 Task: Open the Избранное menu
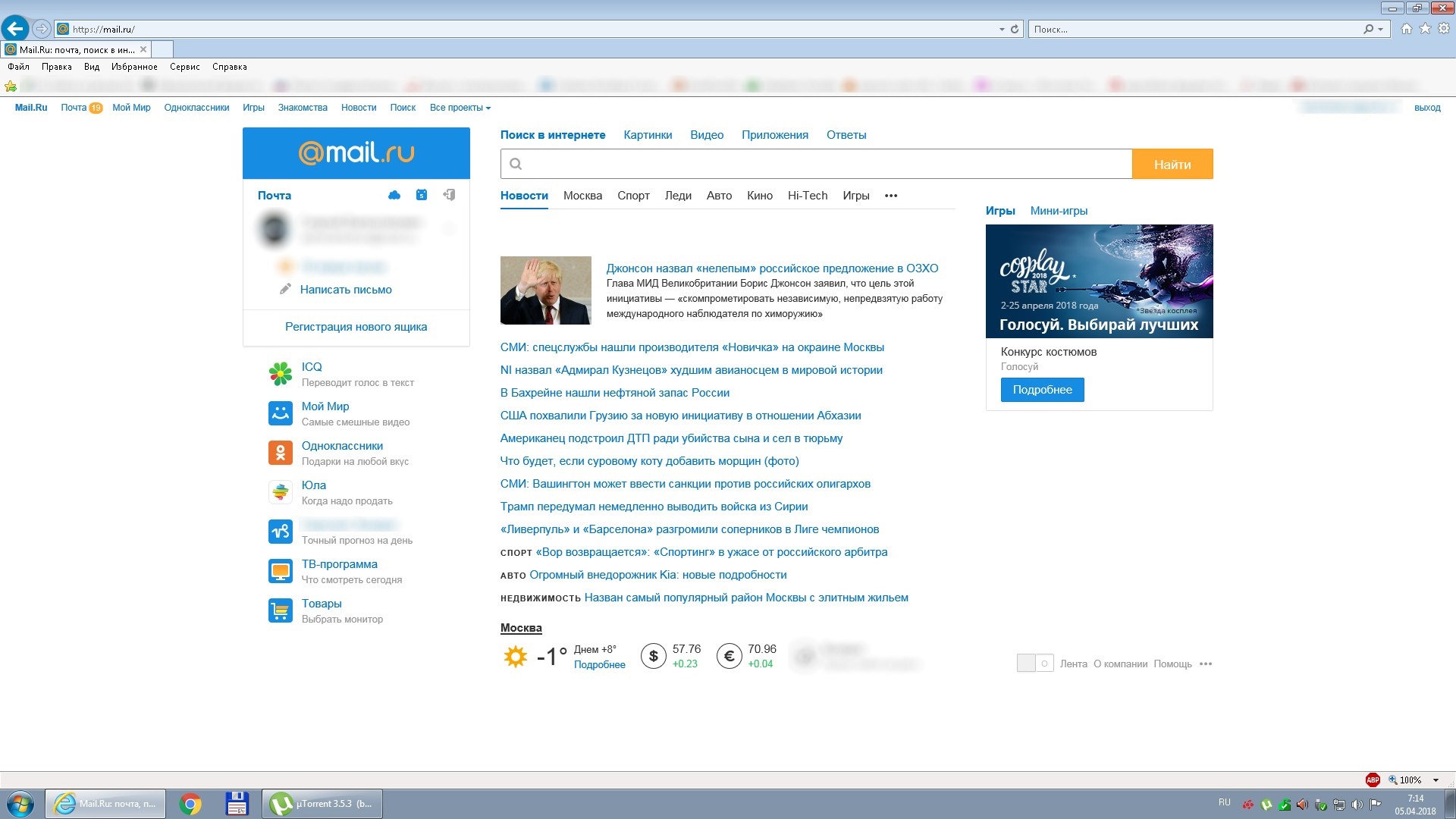134,67
